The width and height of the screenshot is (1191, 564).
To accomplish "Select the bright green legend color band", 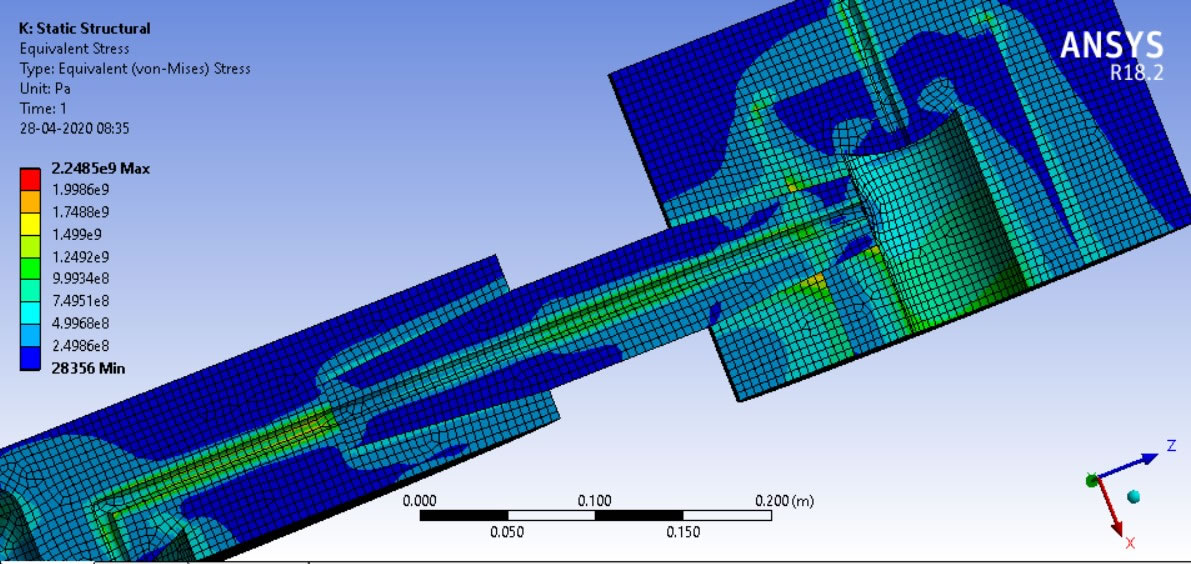I will click(30, 268).
